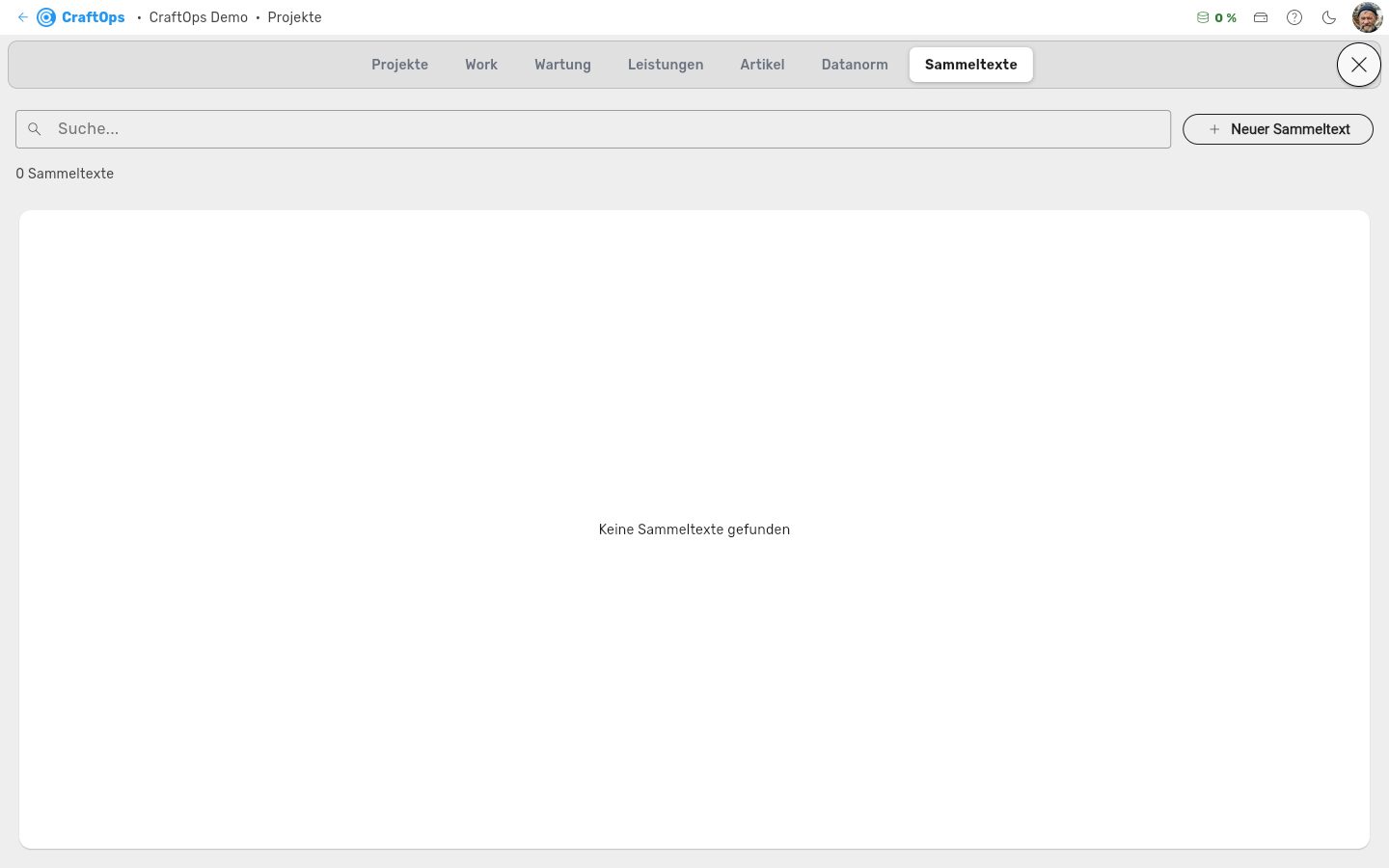Image resolution: width=1389 pixels, height=868 pixels.
Task: Switch to the Projekte tab
Action: point(399,65)
